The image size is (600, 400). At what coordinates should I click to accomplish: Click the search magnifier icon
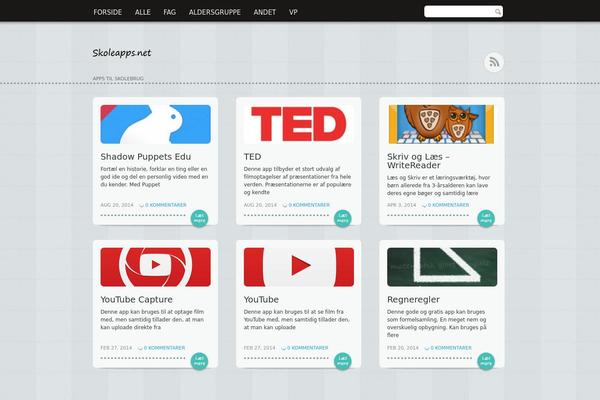coord(497,12)
